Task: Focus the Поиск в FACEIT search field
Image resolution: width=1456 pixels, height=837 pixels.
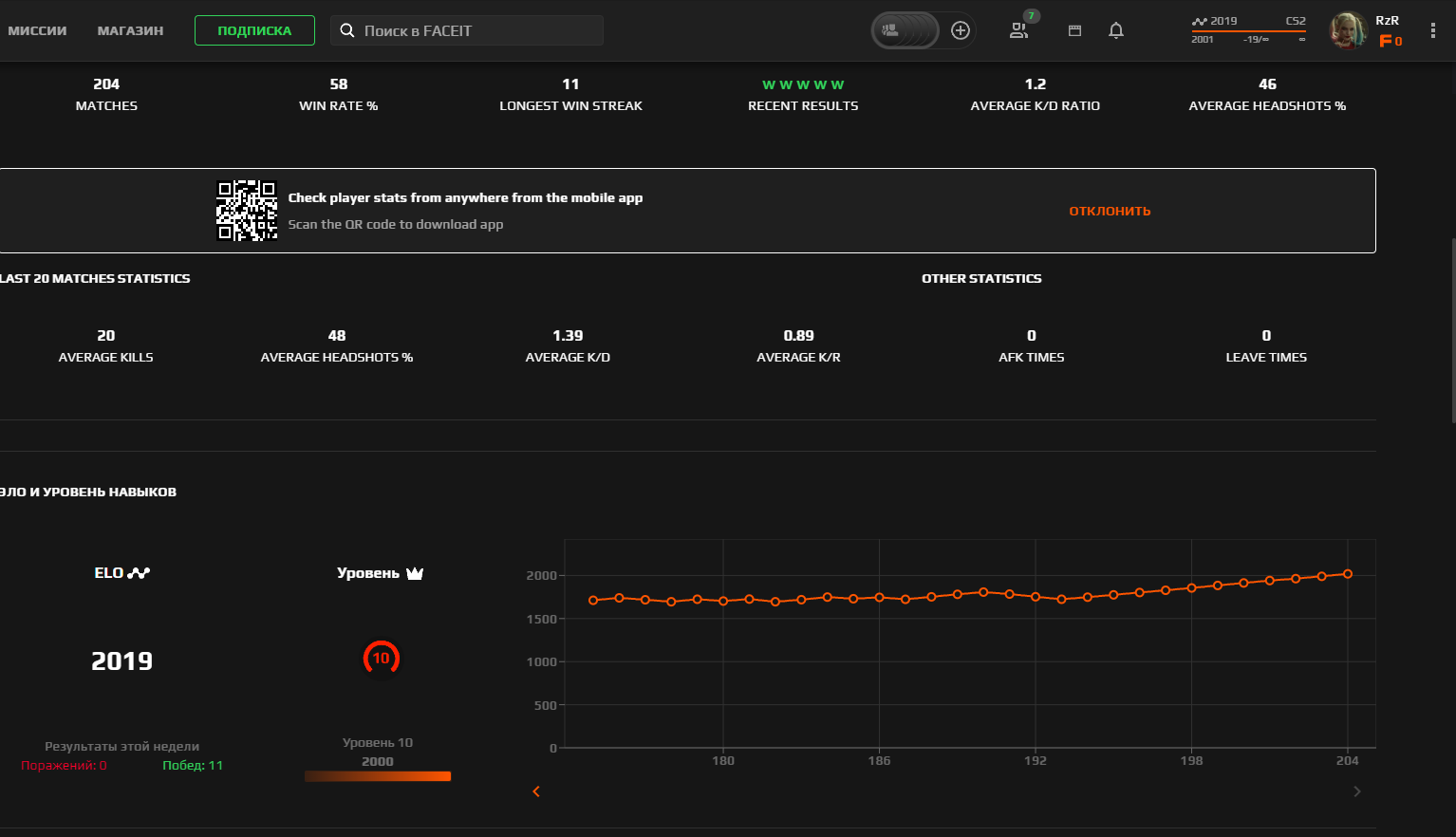Action: click(467, 30)
